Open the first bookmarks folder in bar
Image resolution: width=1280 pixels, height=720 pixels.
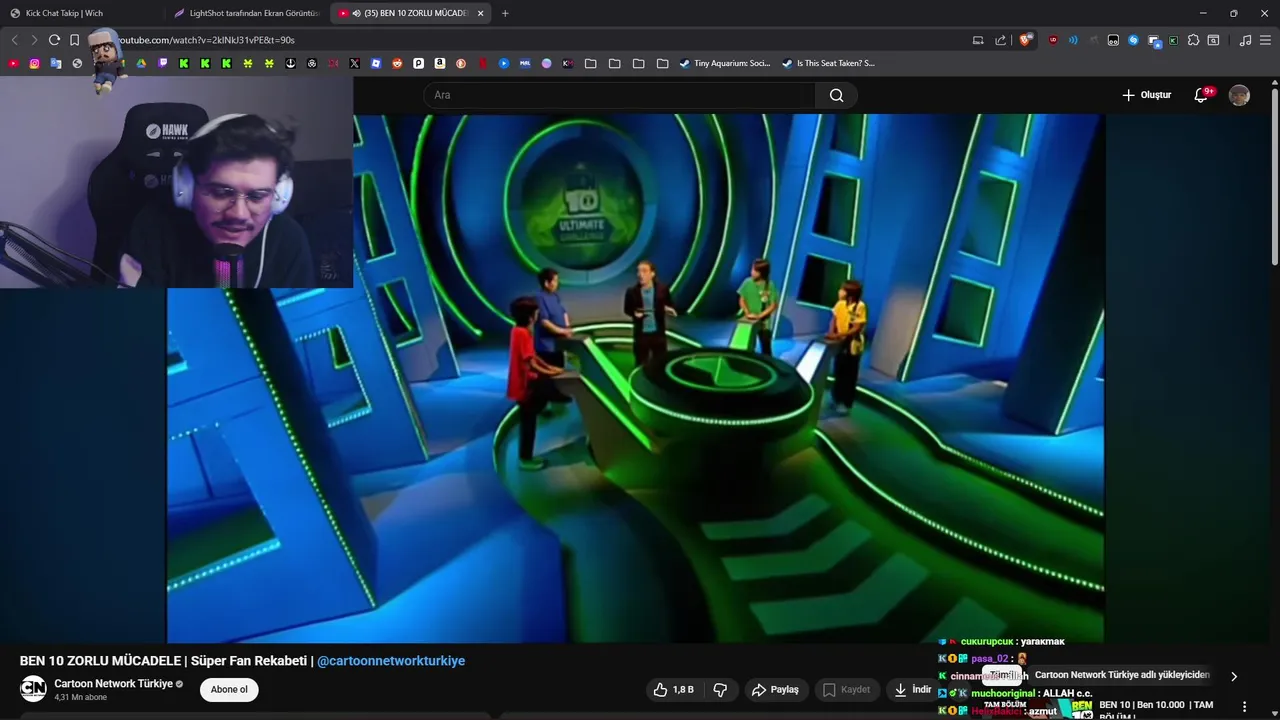(x=591, y=63)
